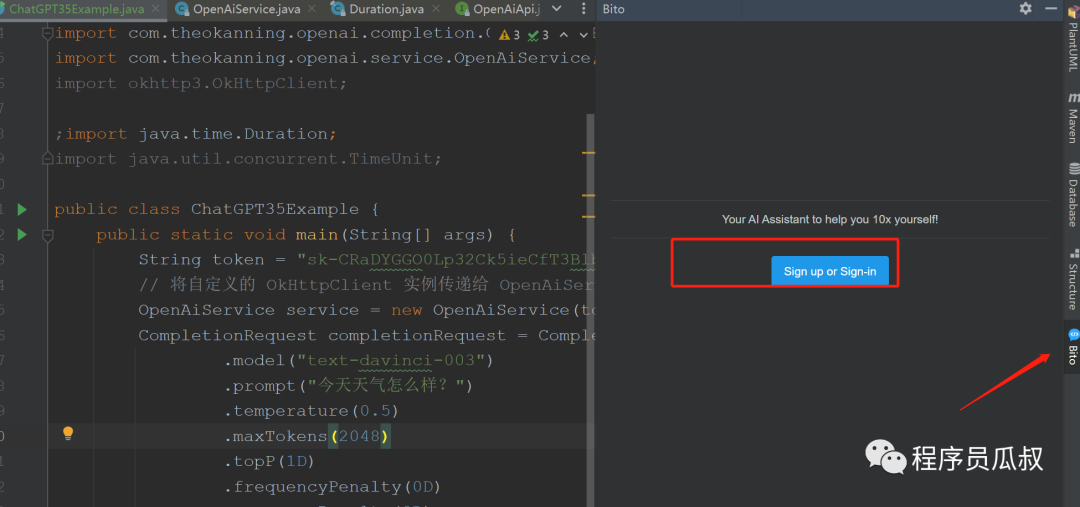Click the 'import okhttp3.OkHttpClient;' line

pyautogui.click(x=201, y=83)
